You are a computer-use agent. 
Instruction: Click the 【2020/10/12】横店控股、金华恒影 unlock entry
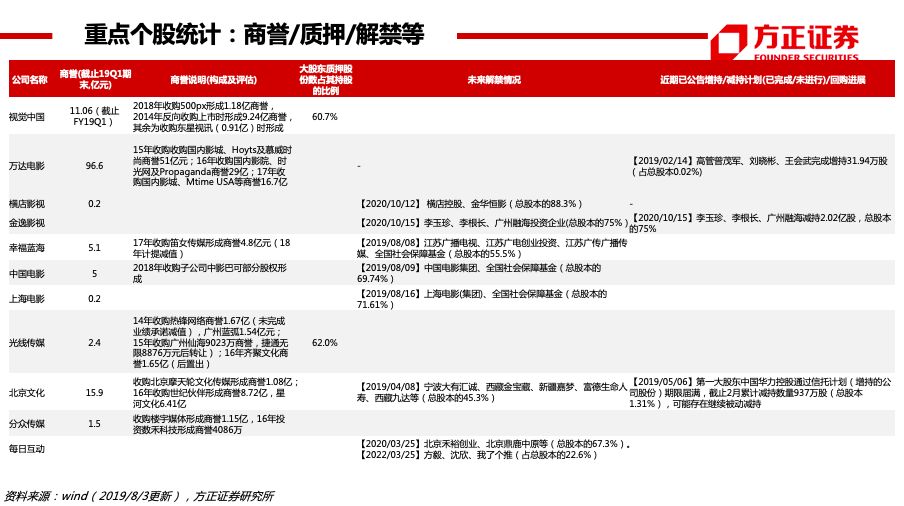coord(470,204)
